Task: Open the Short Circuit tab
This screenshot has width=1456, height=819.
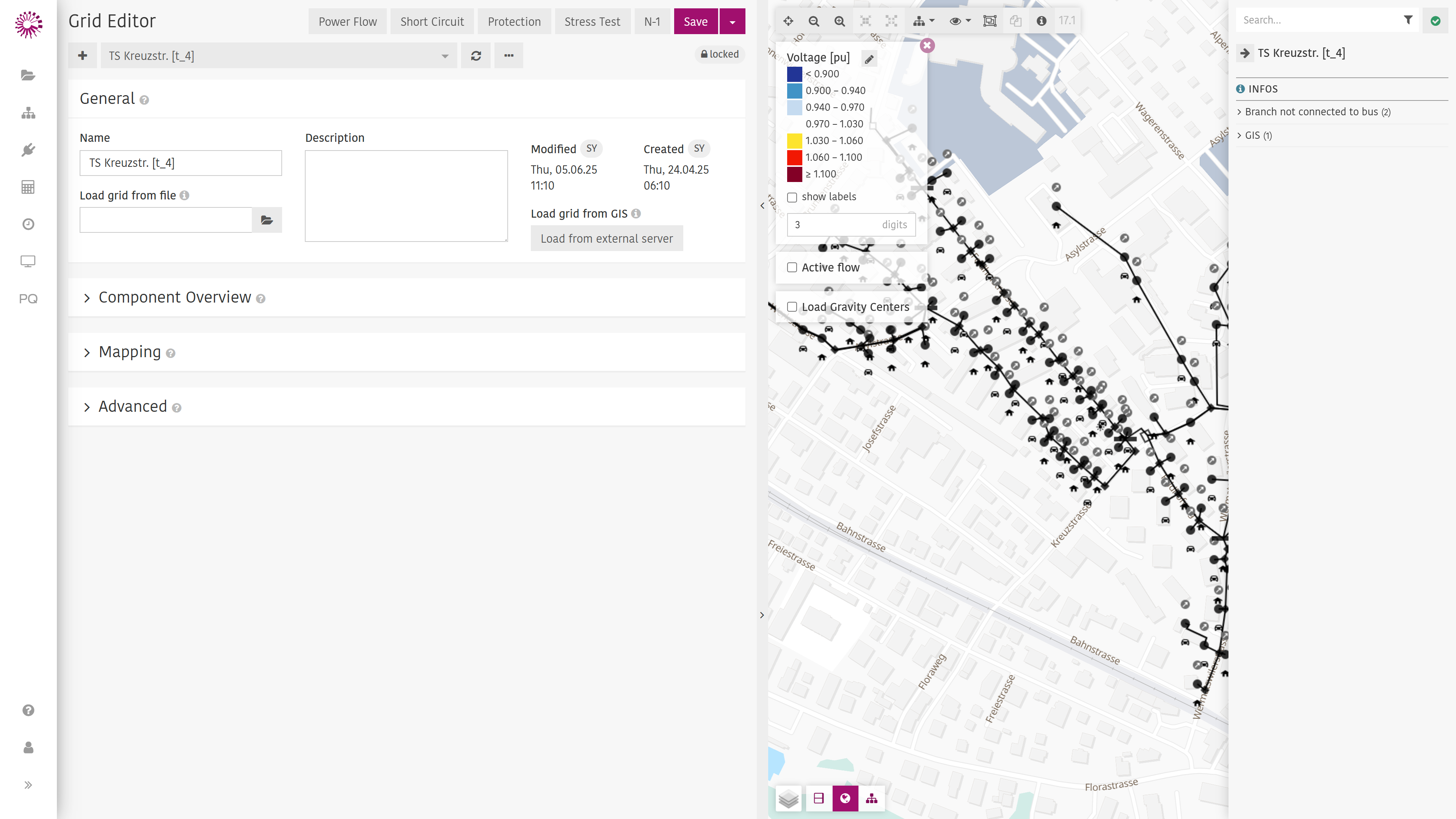Action: coord(432,22)
